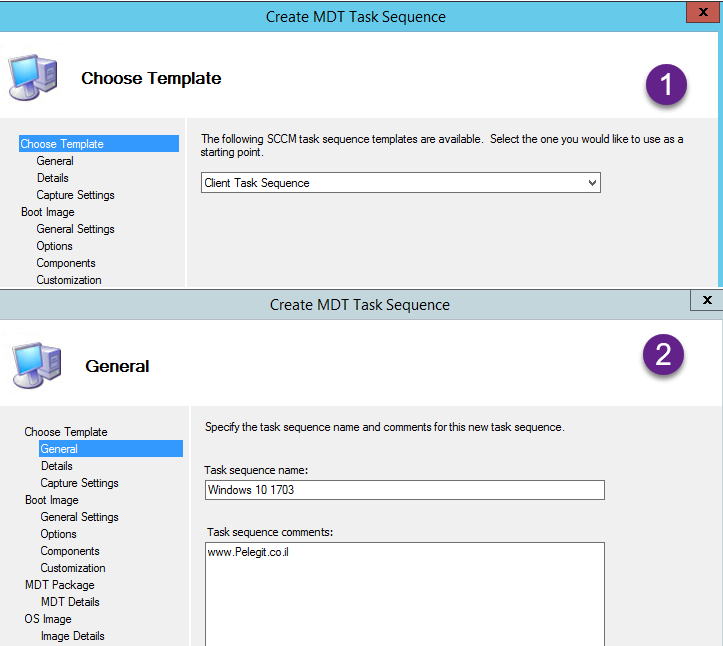The height and width of the screenshot is (646, 723).
Task: Select Choose Template step in top wizard
Action: point(99,144)
